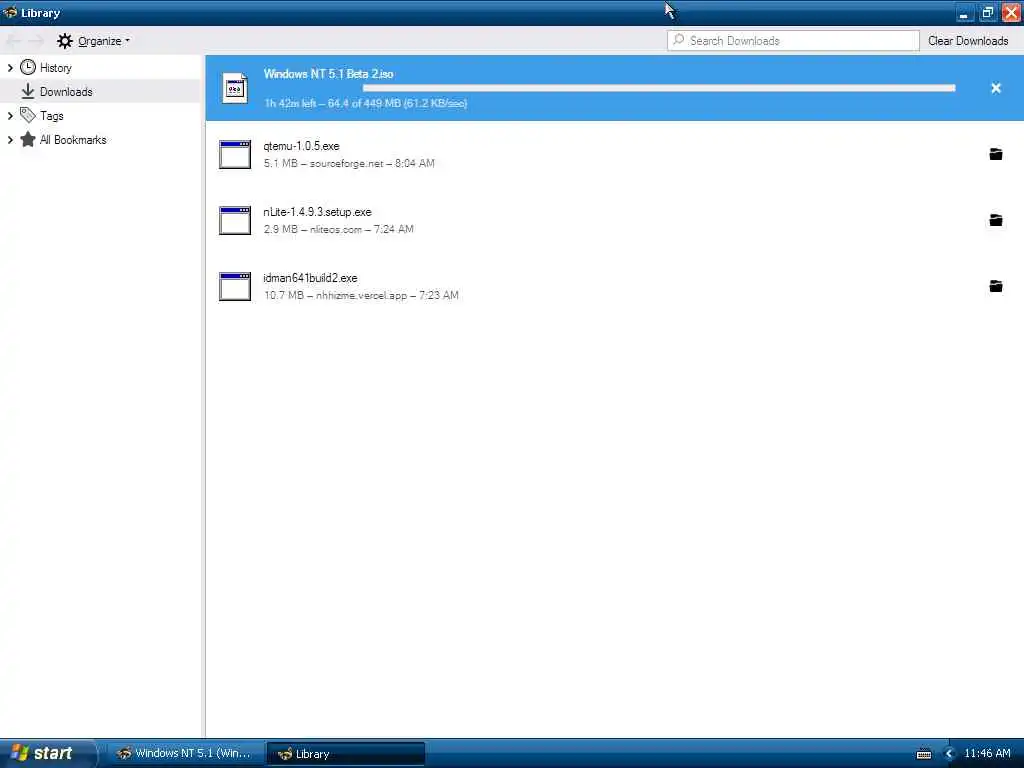This screenshot has width=1024, height=768.
Task: Go forward with the forward arrow
Action: [x=36, y=40]
